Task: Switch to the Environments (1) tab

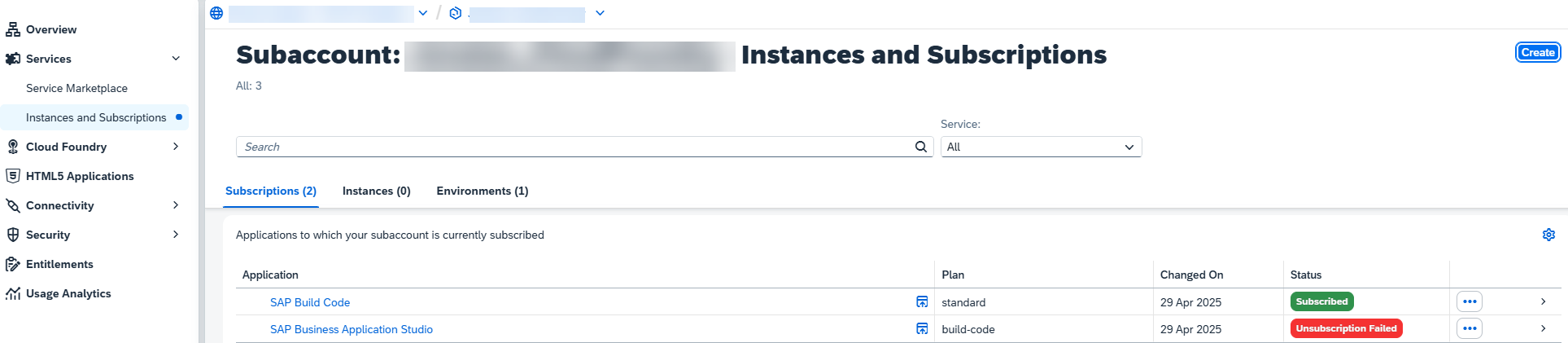Action: pyautogui.click(x=483, y=191)
